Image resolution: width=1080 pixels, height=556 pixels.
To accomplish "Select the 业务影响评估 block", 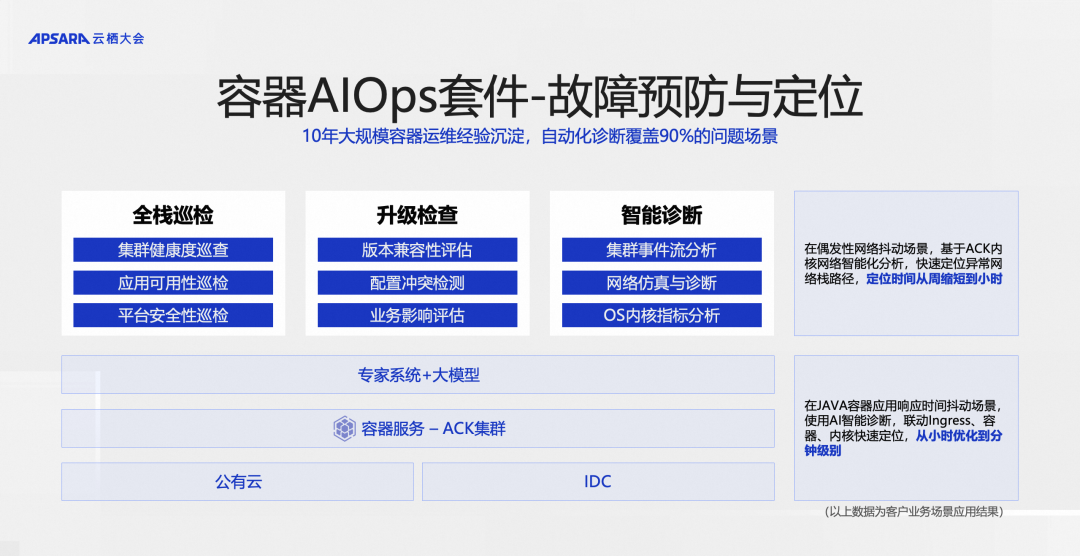I will click(x=417, y=316).
